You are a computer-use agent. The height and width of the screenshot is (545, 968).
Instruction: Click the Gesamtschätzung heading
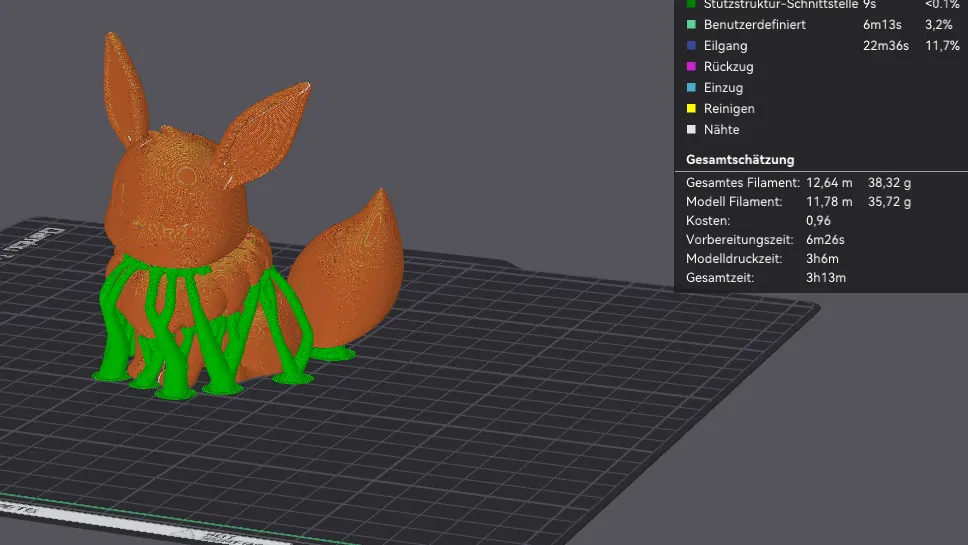point(740,159)
